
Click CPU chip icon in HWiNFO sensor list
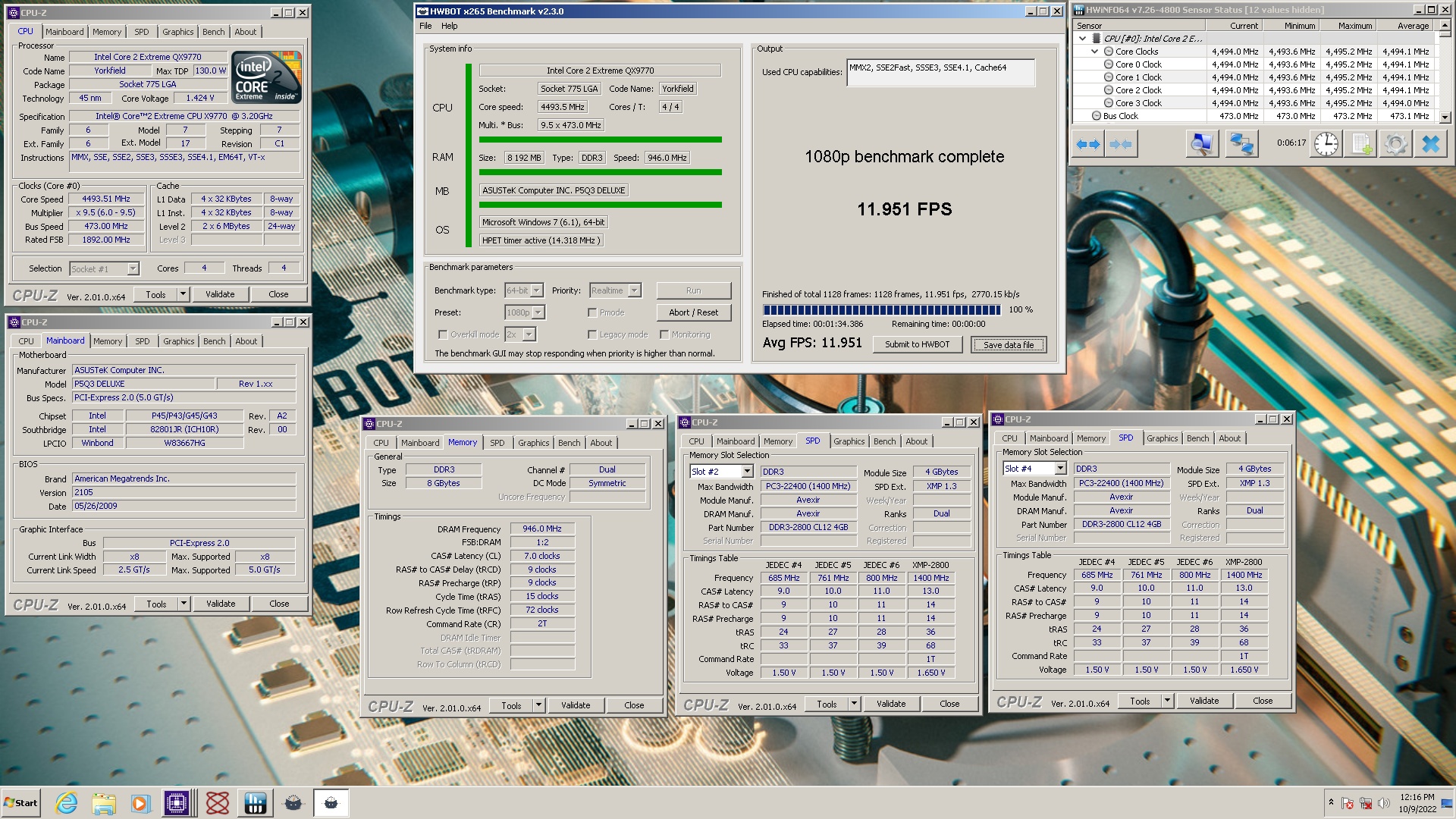coord(1097,39)
